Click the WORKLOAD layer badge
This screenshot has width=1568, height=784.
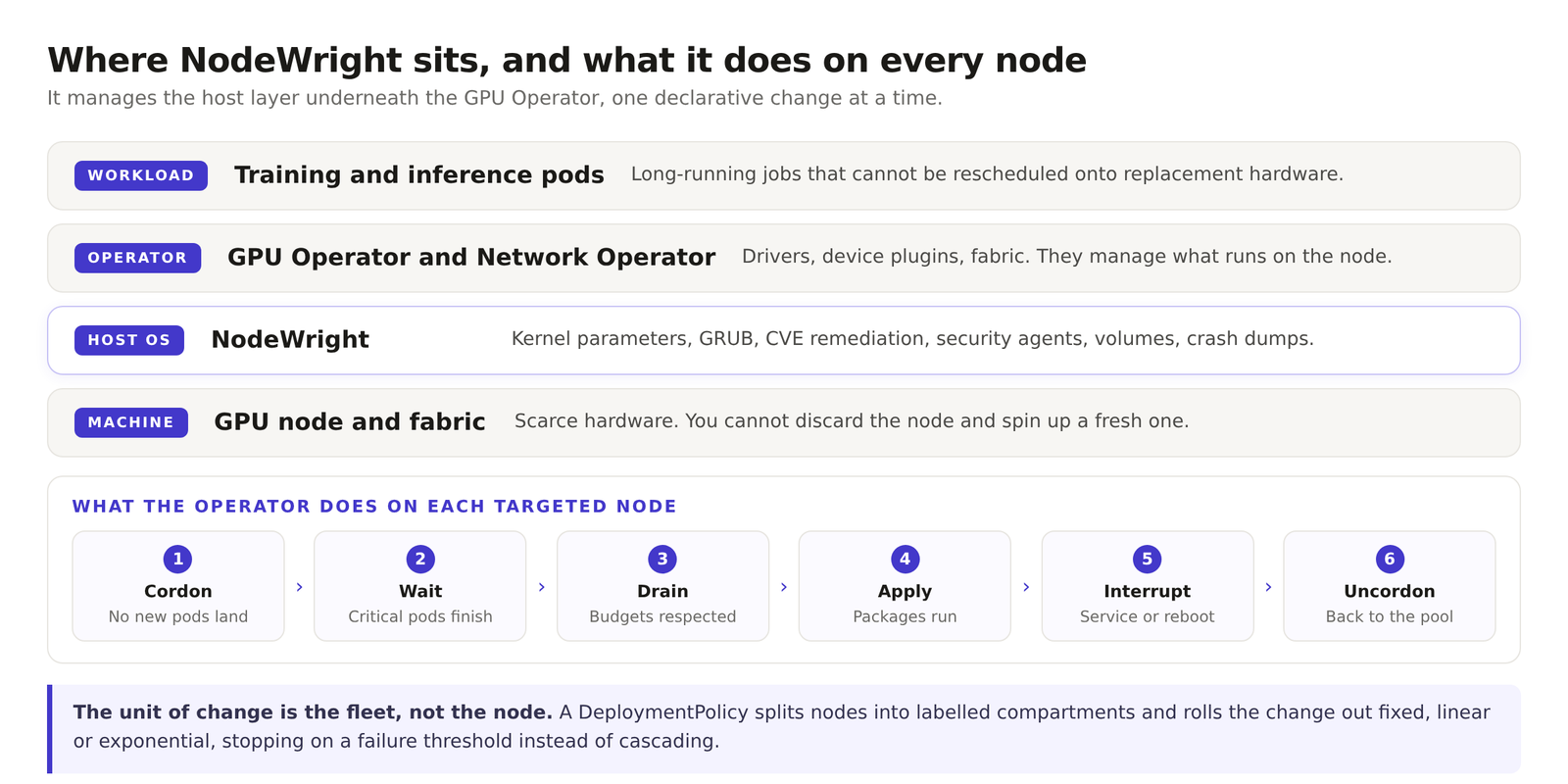[141, 175]
